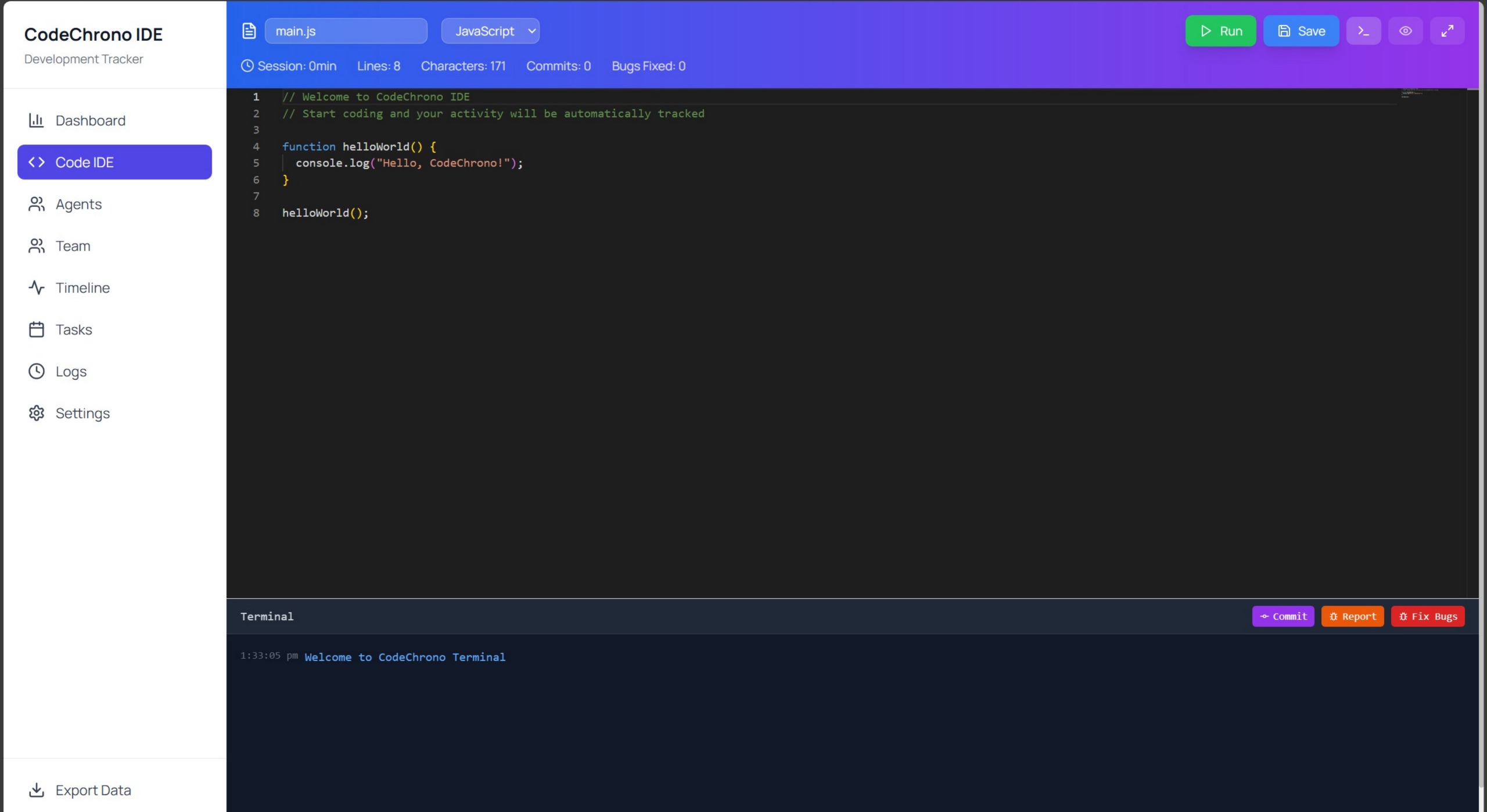
Task: Open the Tasks calendar page
Action: [x=74, y=329]
